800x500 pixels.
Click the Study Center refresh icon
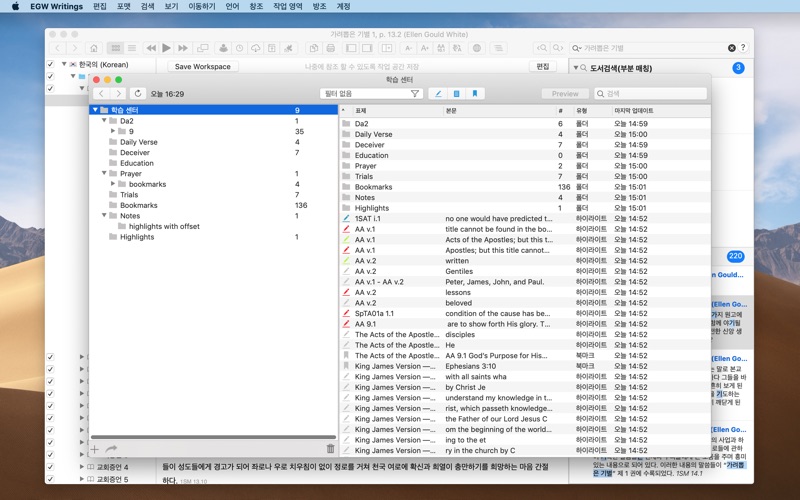pos(138,93)
